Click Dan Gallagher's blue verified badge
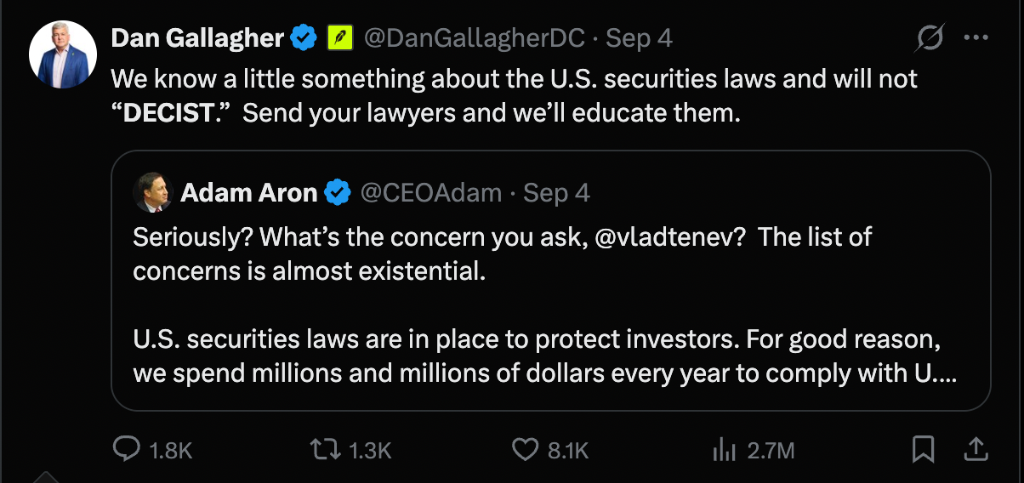 click(x=304, y=39)
